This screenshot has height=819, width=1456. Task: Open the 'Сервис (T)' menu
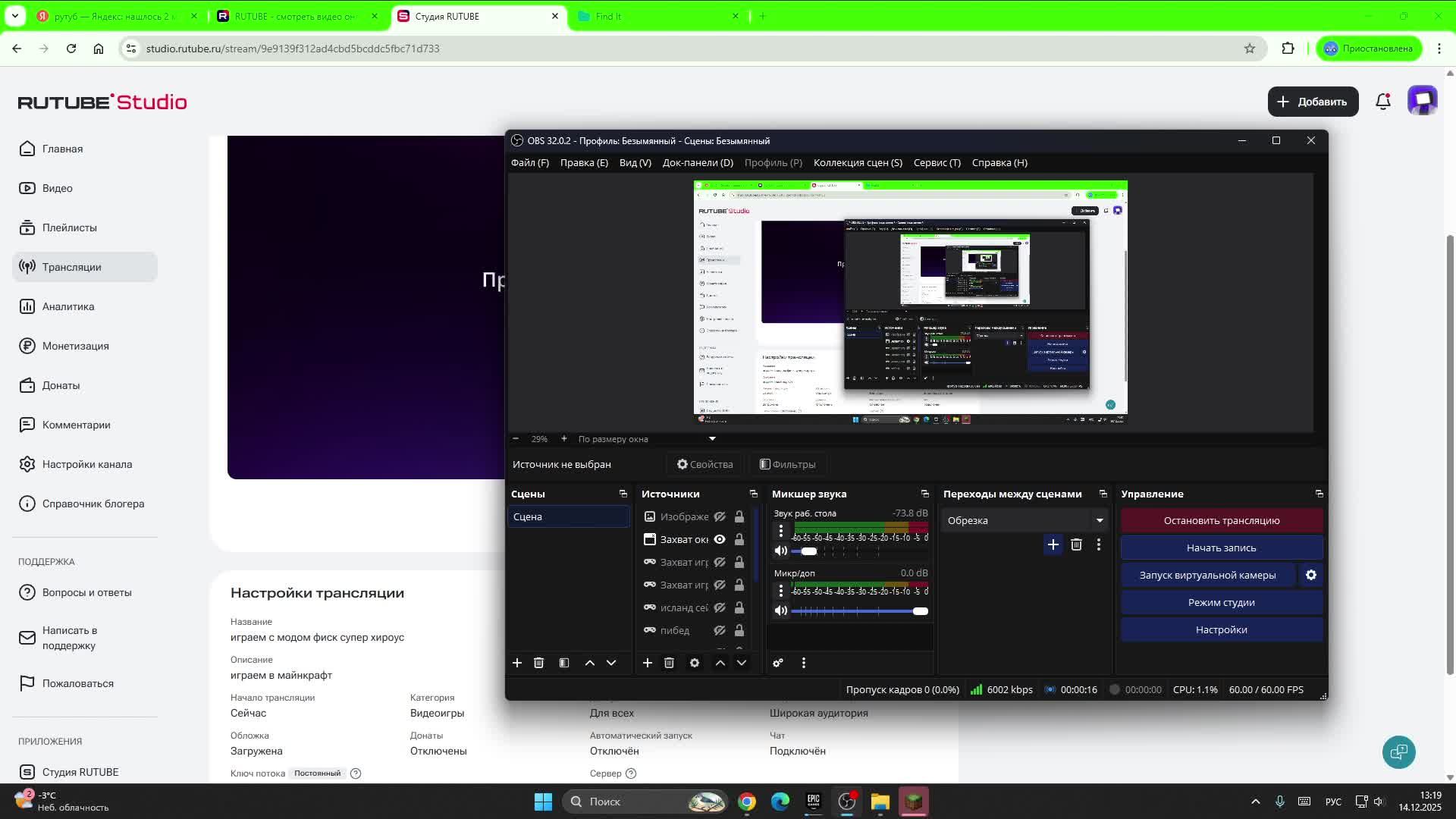click(937, 162)
